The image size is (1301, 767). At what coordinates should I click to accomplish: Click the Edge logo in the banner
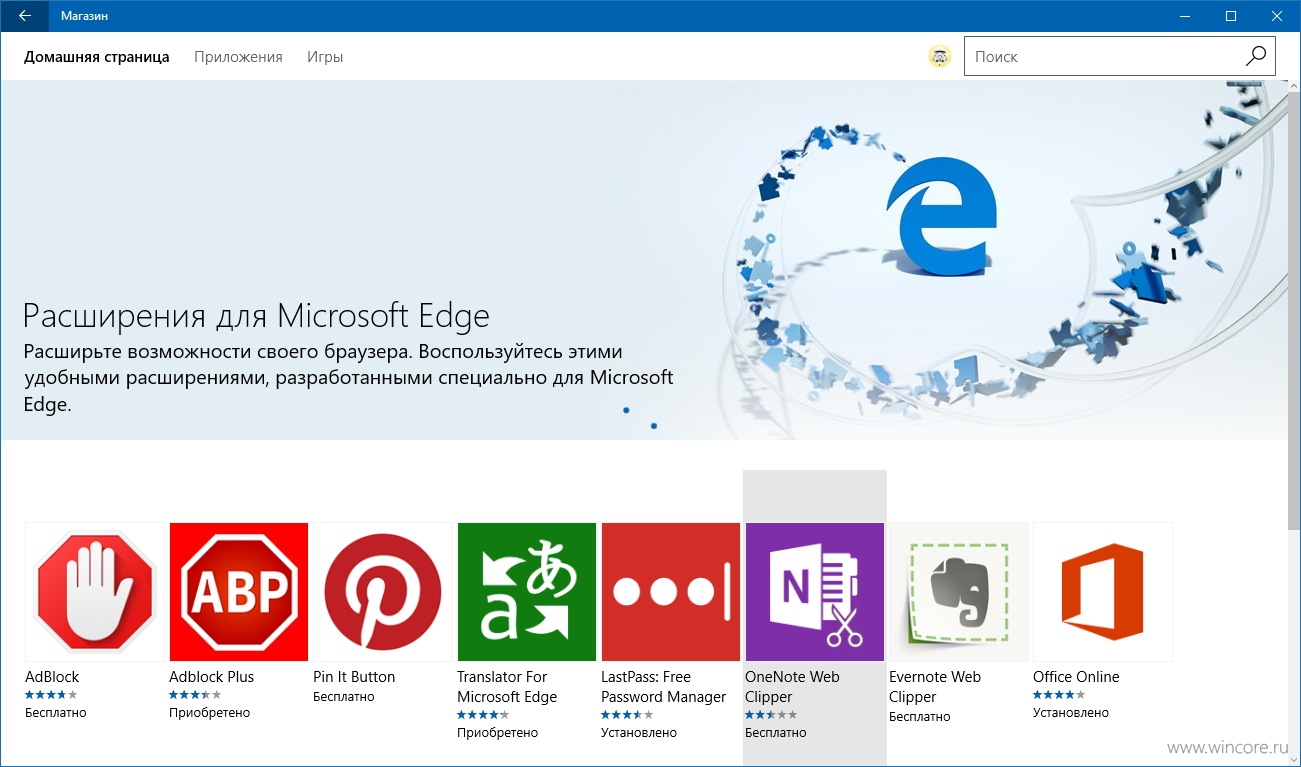(x=941, y=218)
